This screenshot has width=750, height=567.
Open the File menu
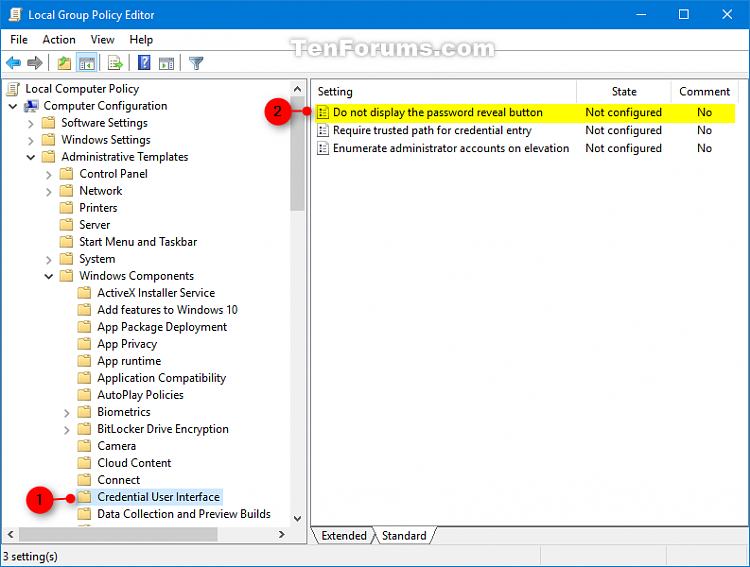pyautogui.click(x=19, y=40)
